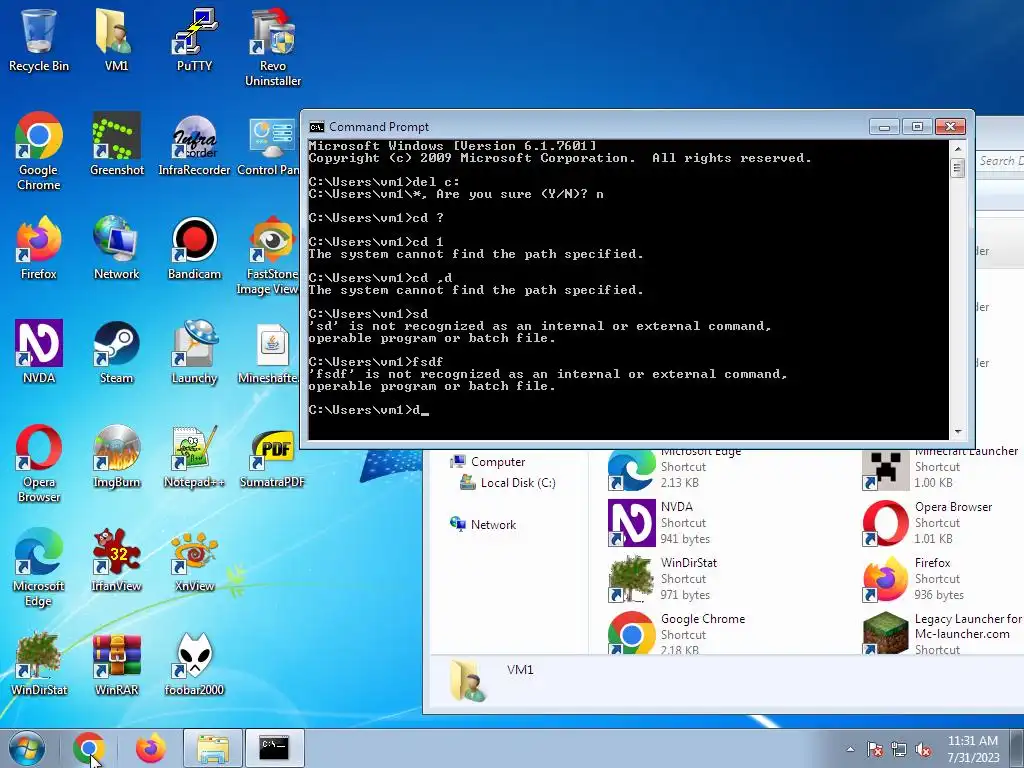The image size is (1024, 768).
Task: Open Mineshafter desktop icon
Action: [268, 351]
